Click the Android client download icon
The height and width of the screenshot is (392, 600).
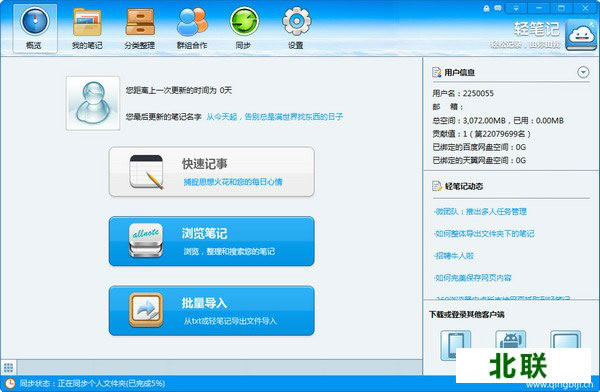[x=510, y=340]
